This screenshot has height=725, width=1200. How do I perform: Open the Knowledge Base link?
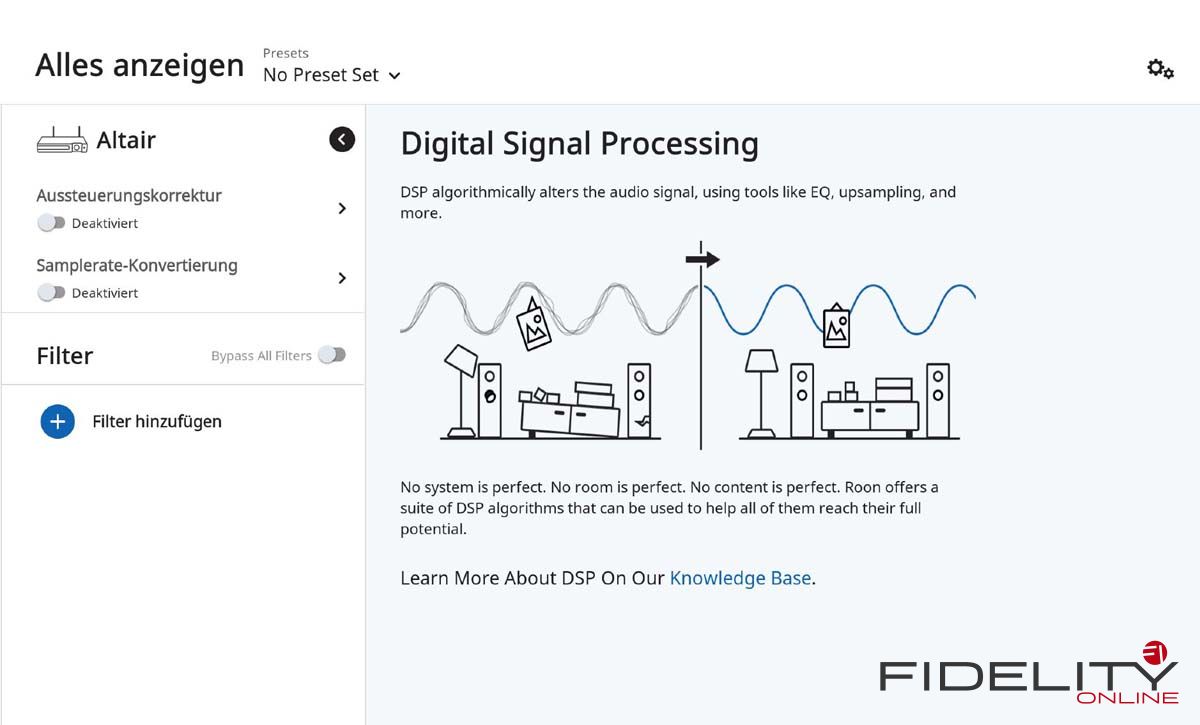tap(740, 578)
